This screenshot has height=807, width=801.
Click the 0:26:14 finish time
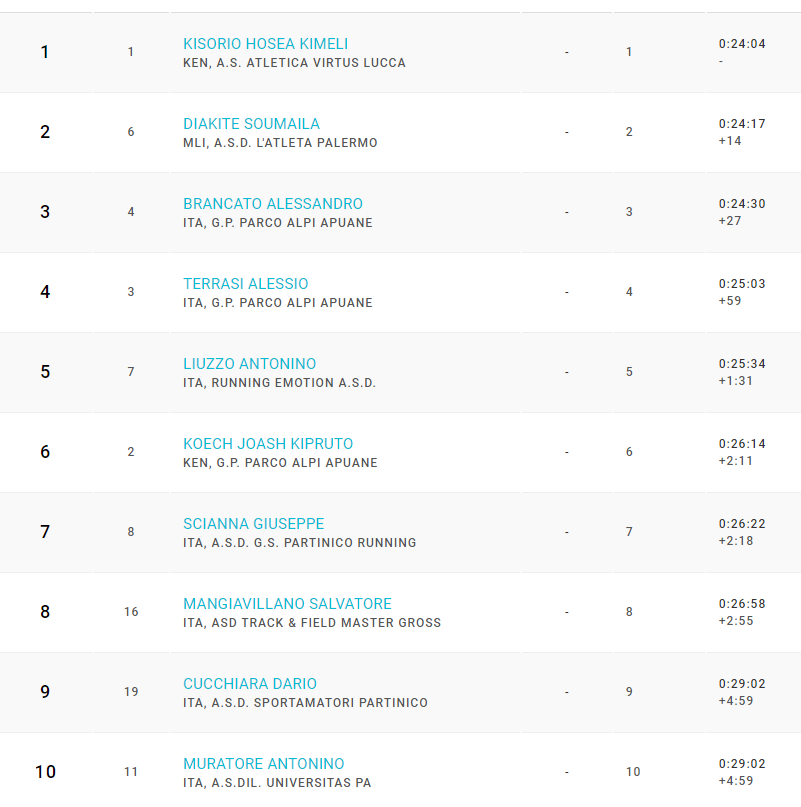(742, 444)
